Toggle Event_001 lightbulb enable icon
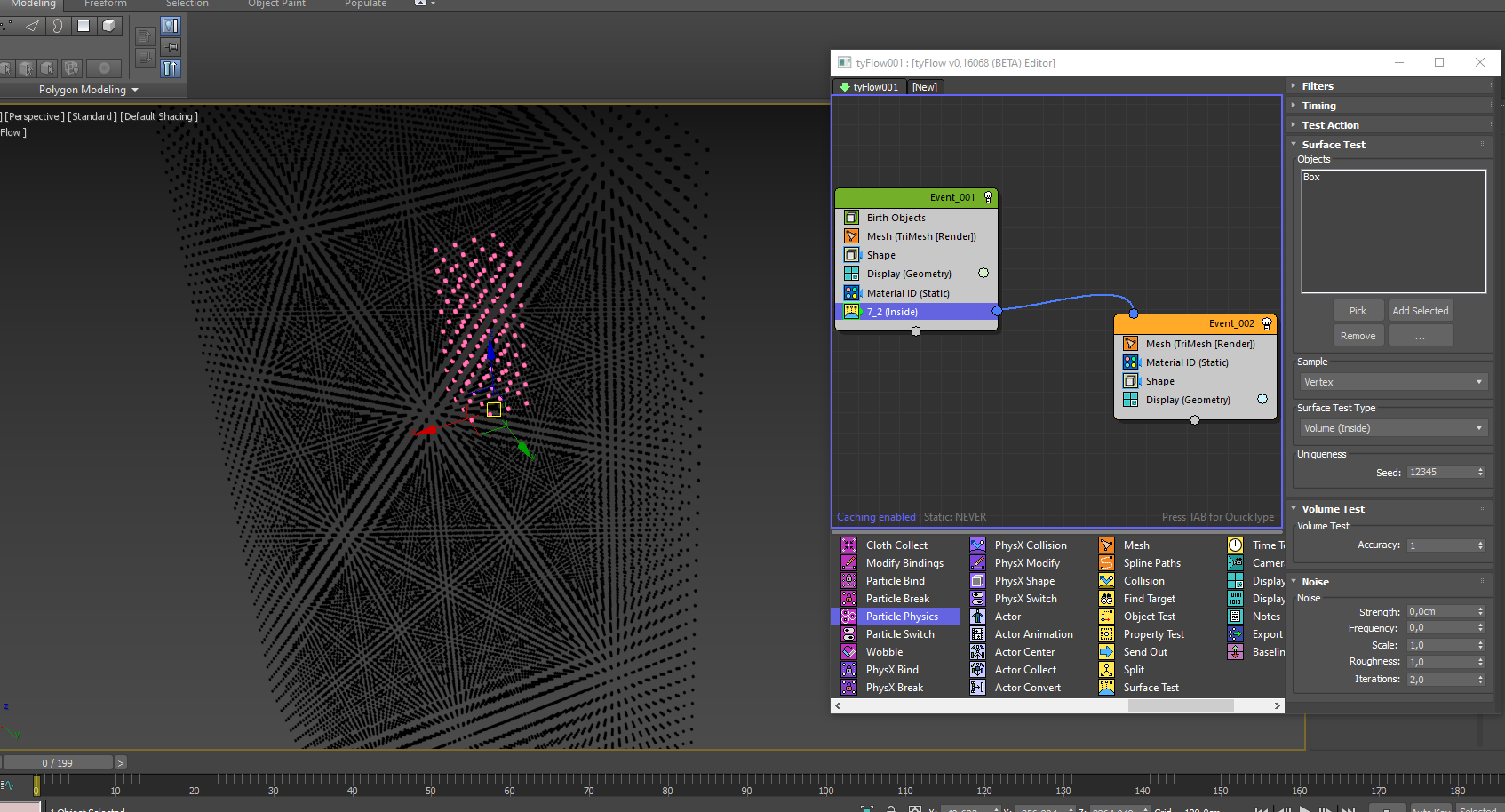Viewport: 1505px width, 812px height. click(x=988, y=197)
